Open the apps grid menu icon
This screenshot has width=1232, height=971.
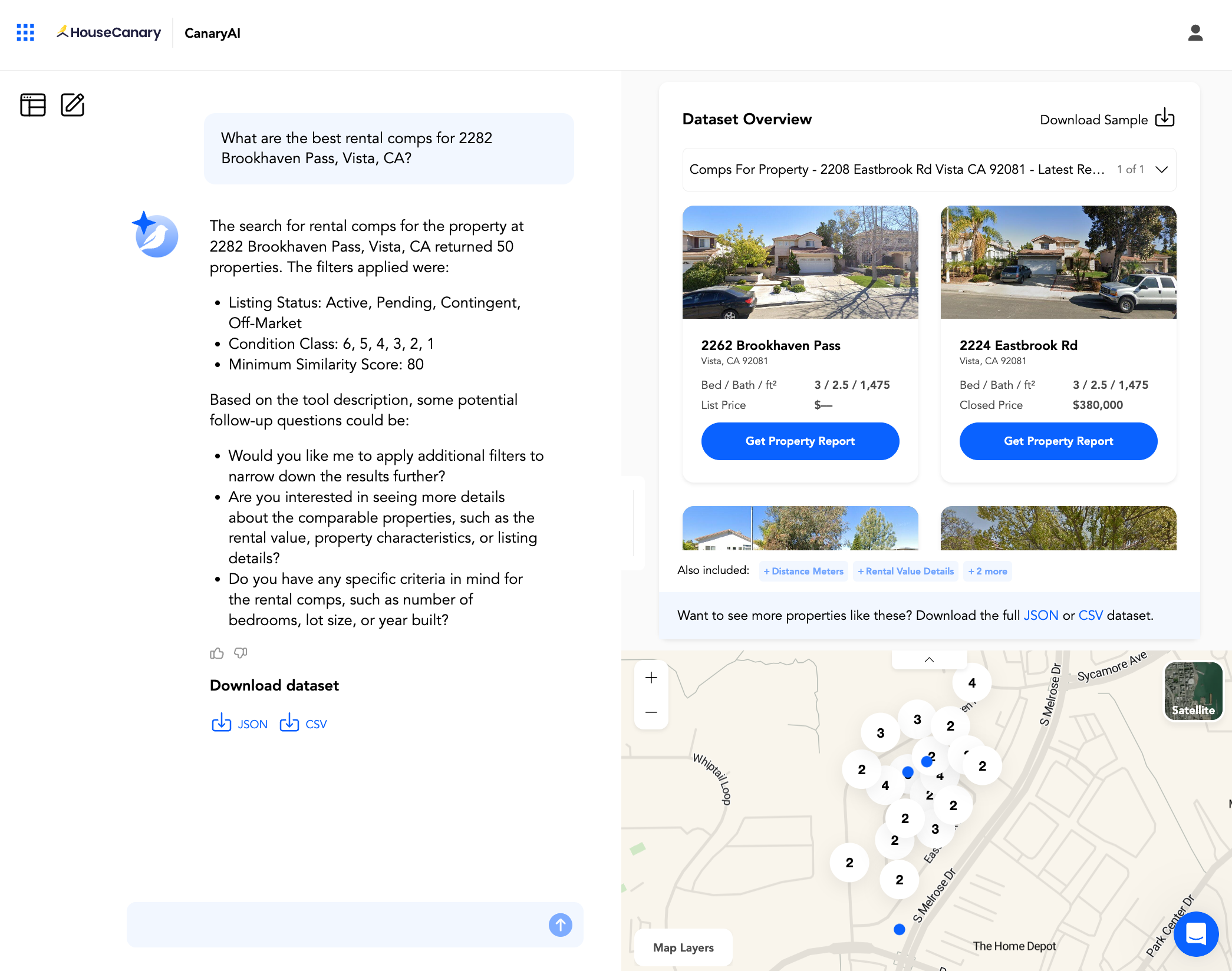pyautogui.click(x=25, y=32)
